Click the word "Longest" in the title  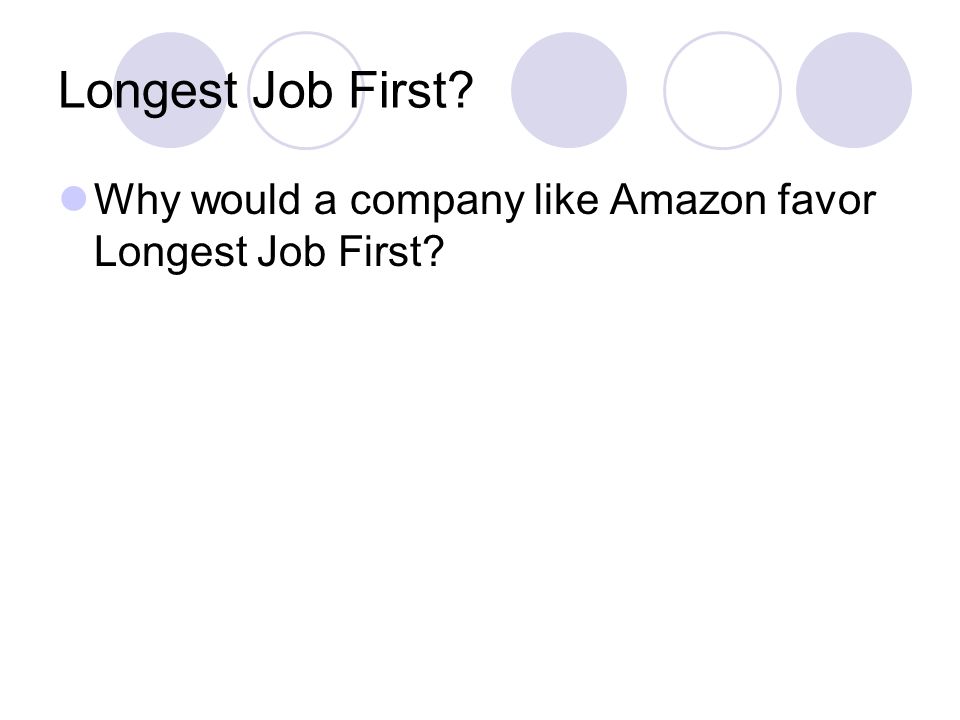point(148,93)
